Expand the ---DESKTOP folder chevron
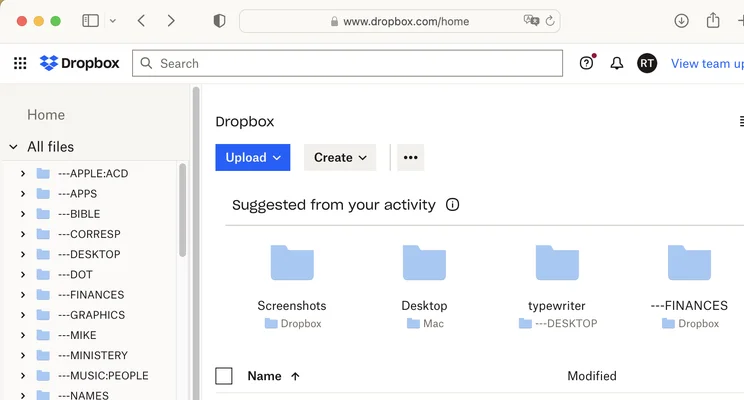Screen dimensions: 744x400 tap(22, 254)
